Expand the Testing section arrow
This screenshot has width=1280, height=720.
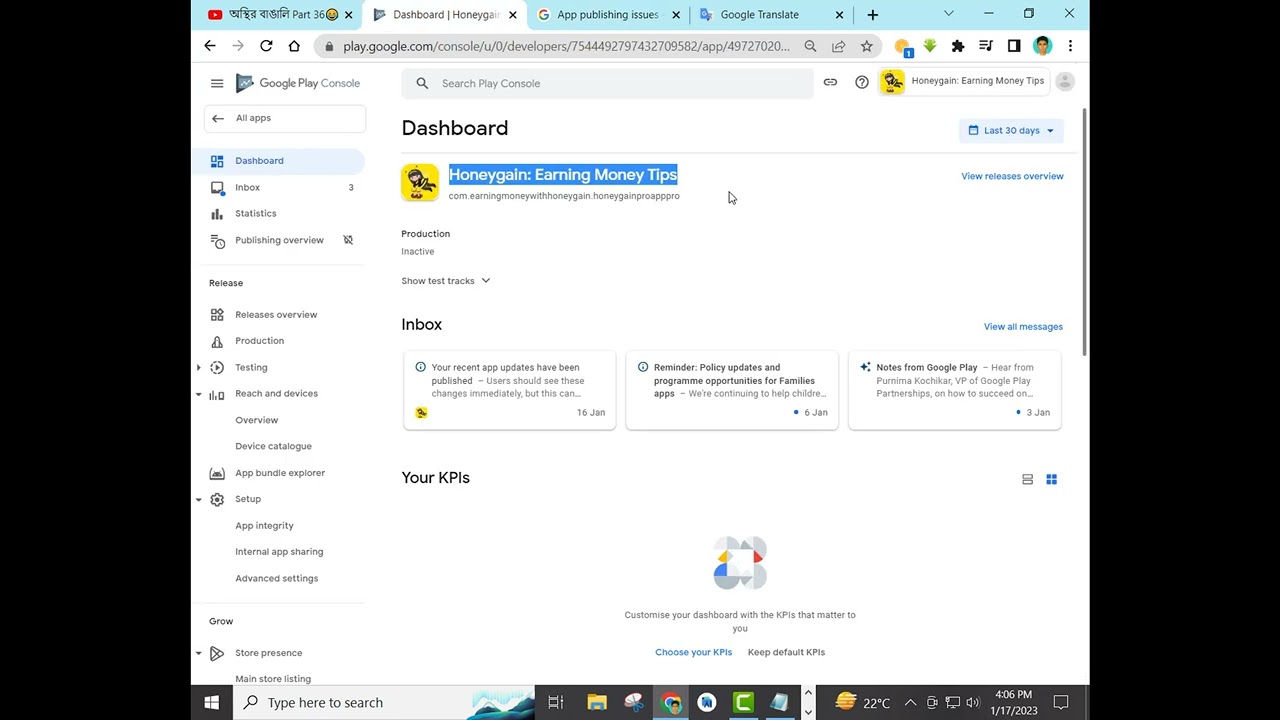[x=198, y=368]
